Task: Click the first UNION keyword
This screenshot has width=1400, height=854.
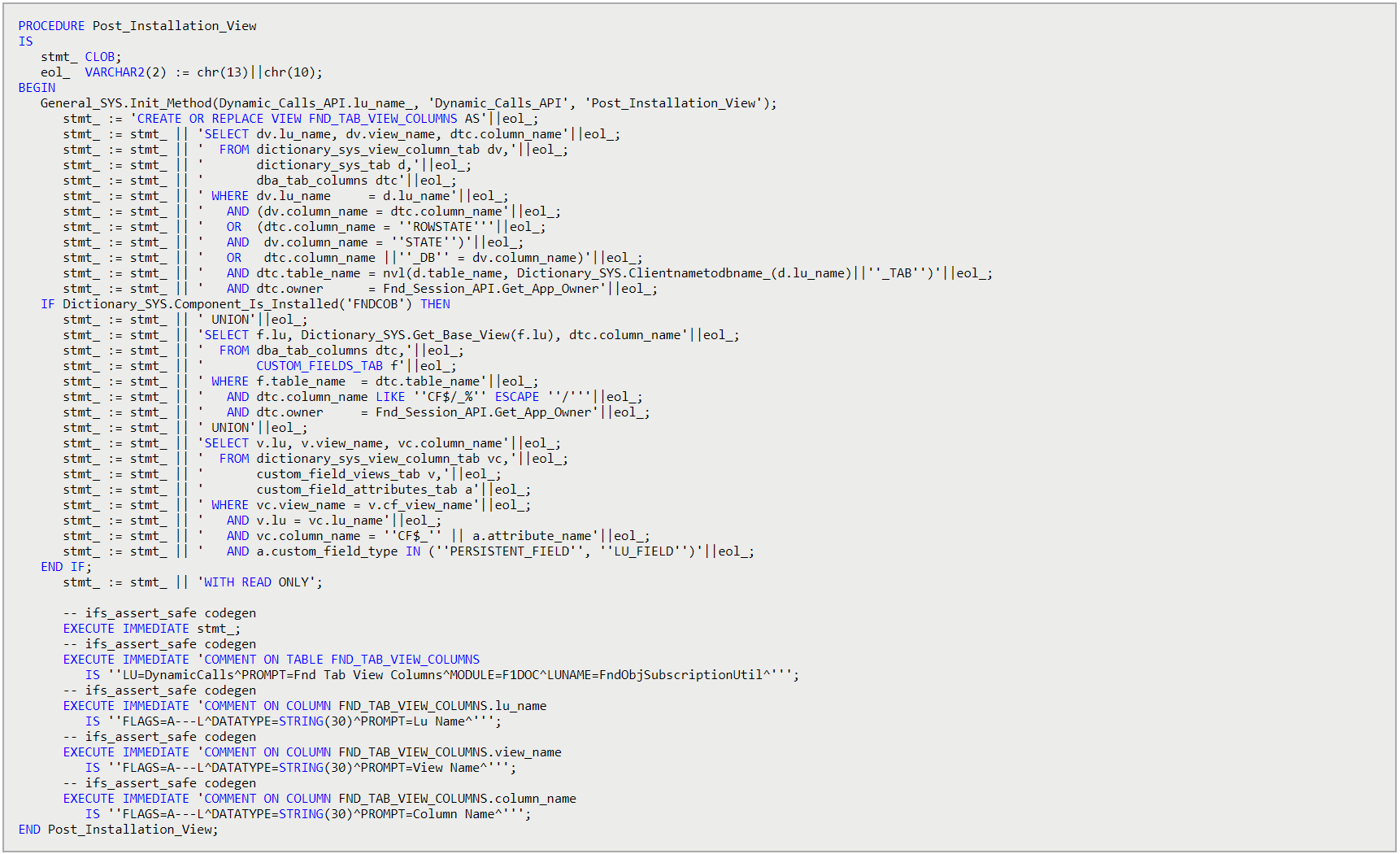Action: pyautogui.click(x=228, y=319)
